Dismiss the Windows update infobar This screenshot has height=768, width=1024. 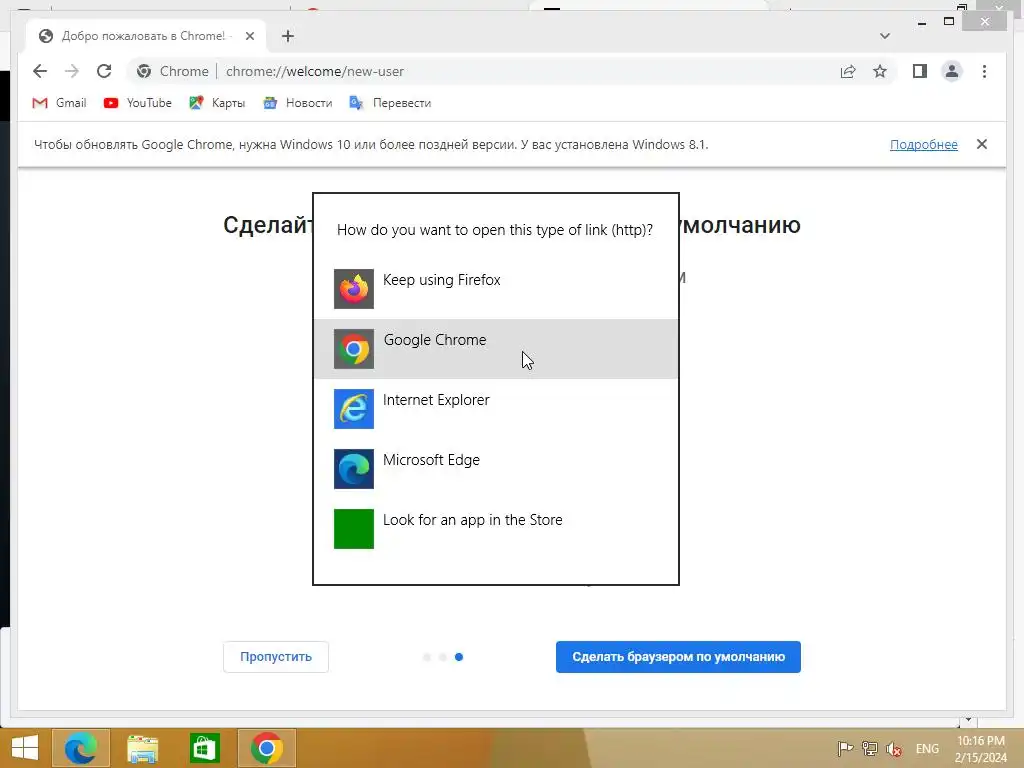pos(982,144)
